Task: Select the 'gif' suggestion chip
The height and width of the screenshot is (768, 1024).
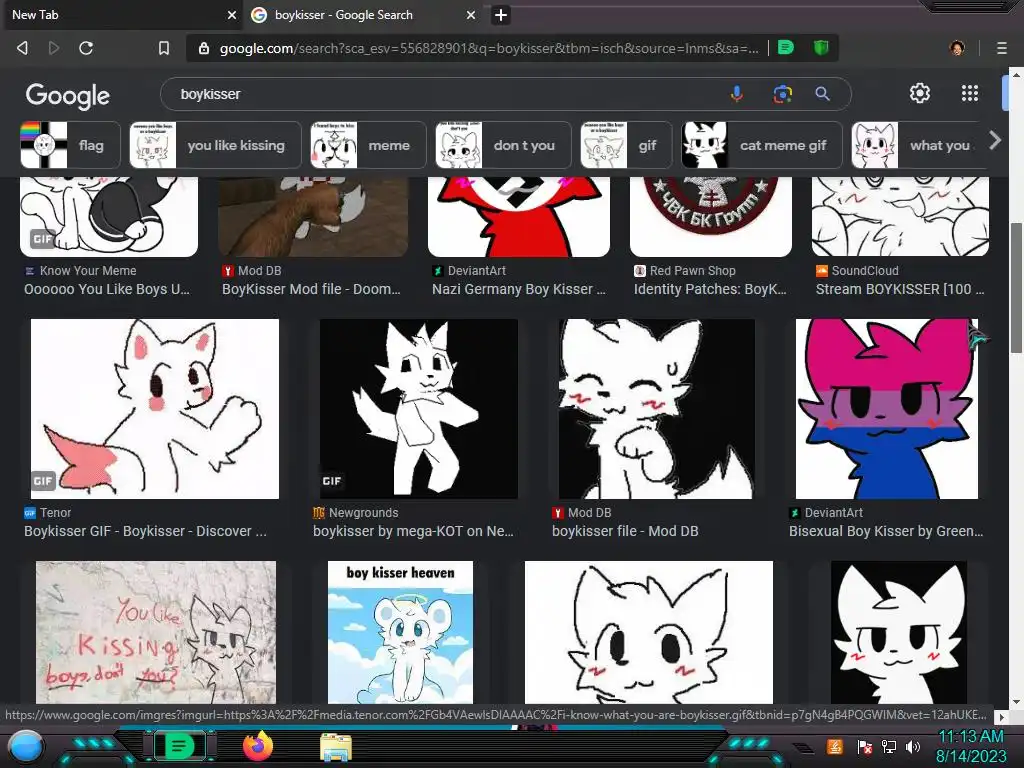Action: coord(626,145)
